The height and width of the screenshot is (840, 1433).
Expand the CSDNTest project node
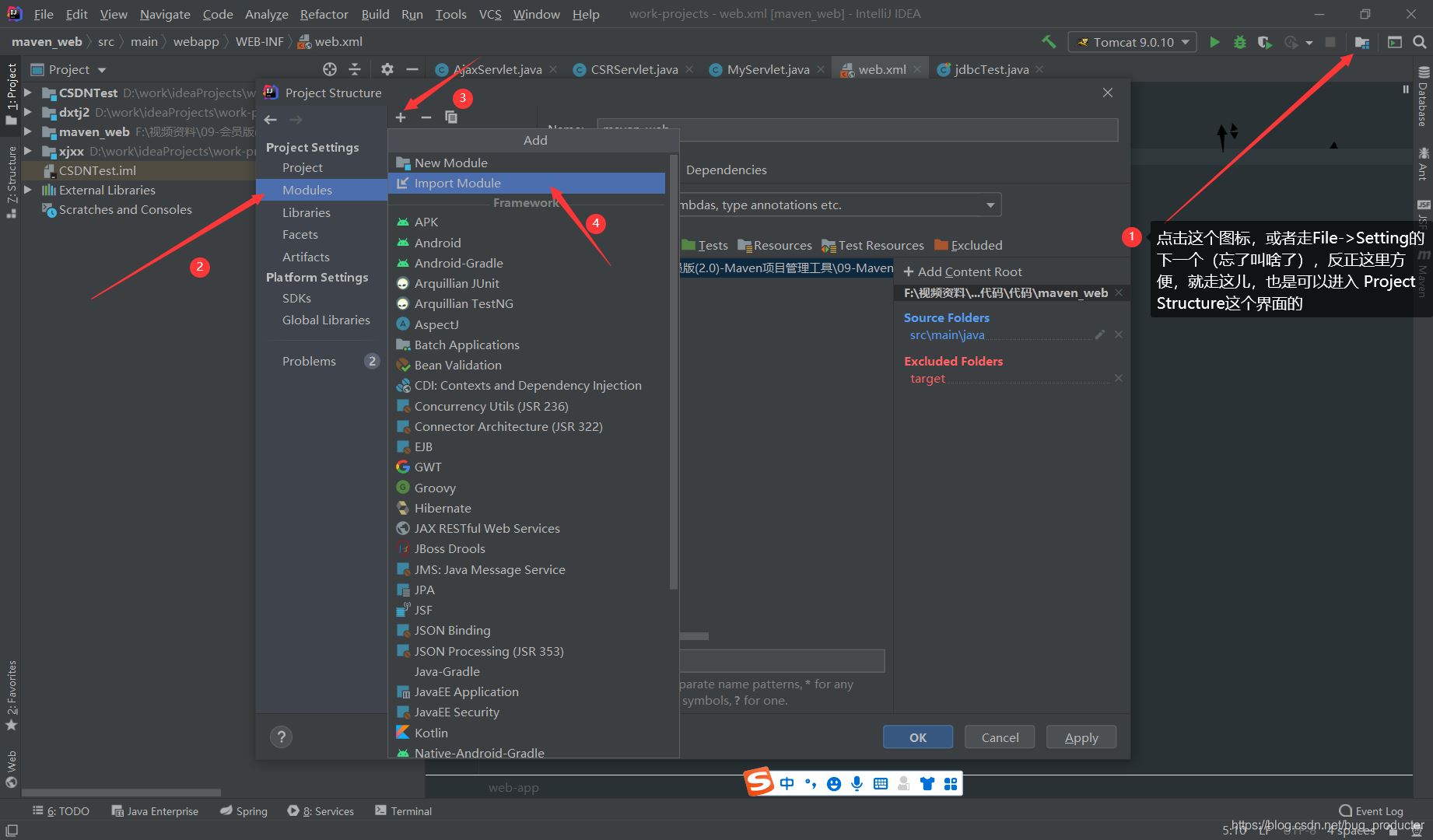(x=28, y=93)
